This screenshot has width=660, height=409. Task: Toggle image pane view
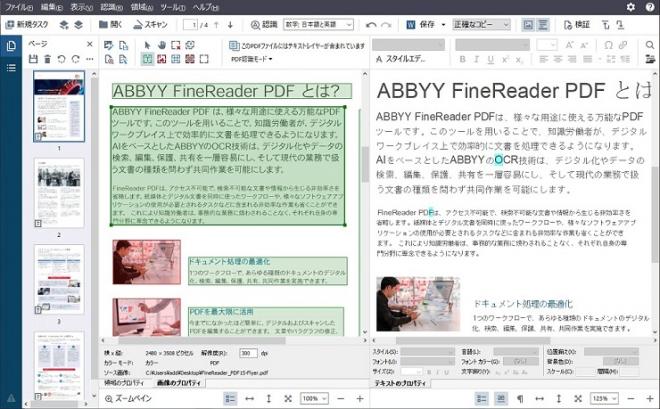pos(528,25)
